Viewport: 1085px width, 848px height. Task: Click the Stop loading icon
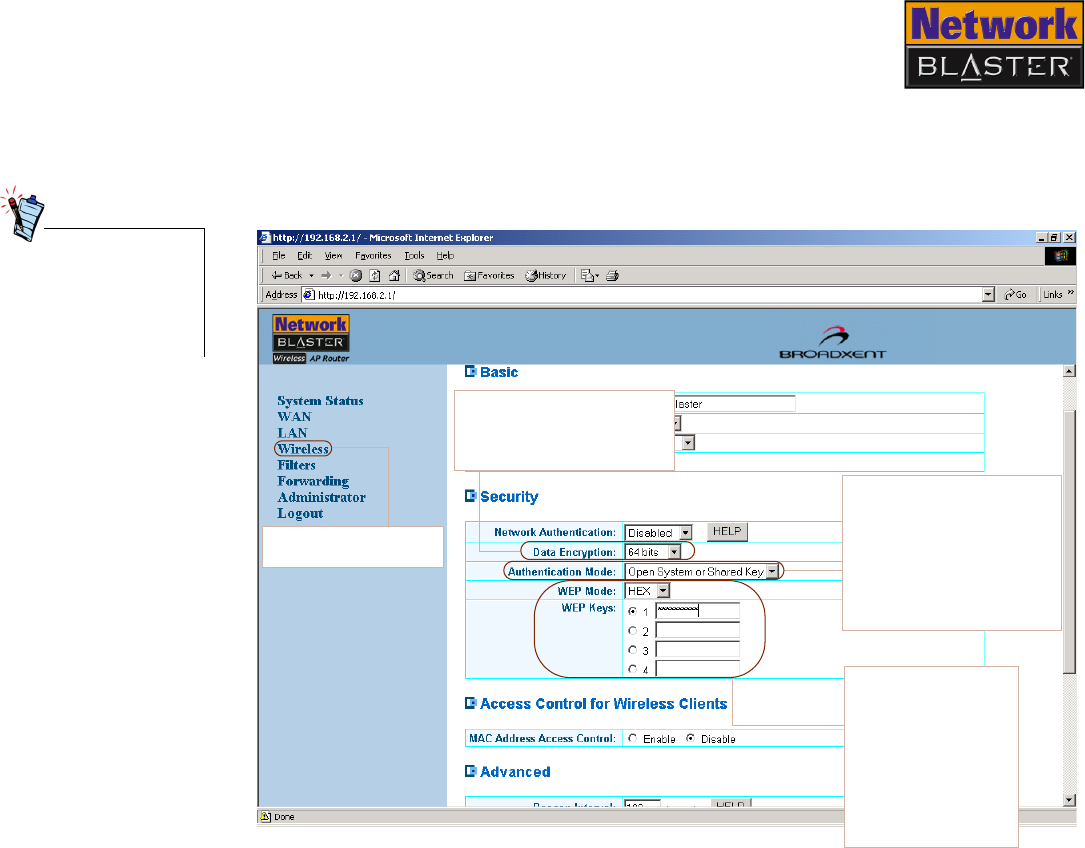(356, 276)
